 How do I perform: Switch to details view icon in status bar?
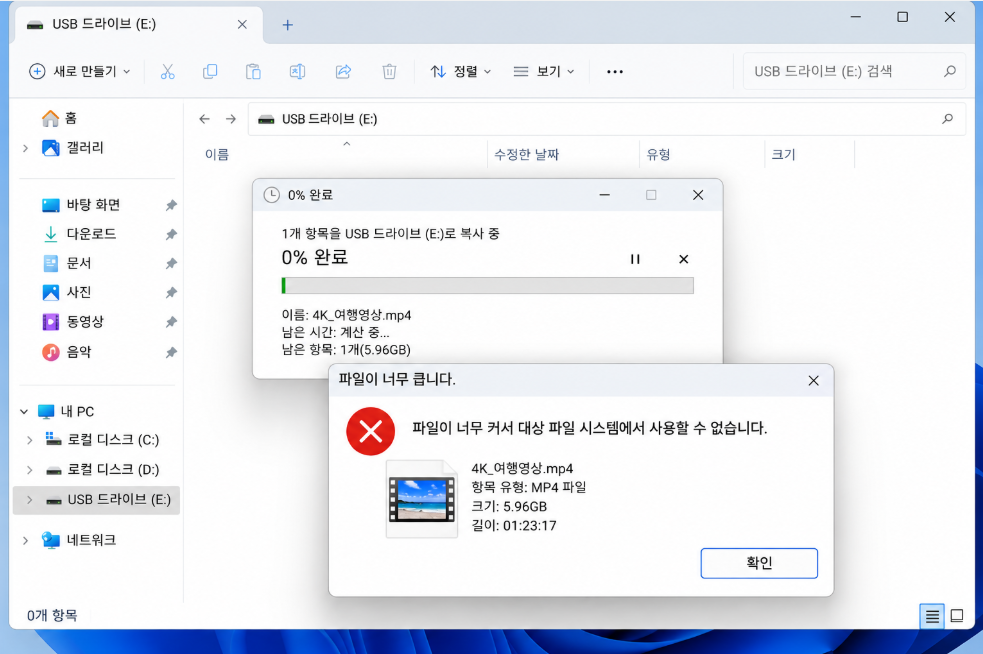tap(932, 616)
